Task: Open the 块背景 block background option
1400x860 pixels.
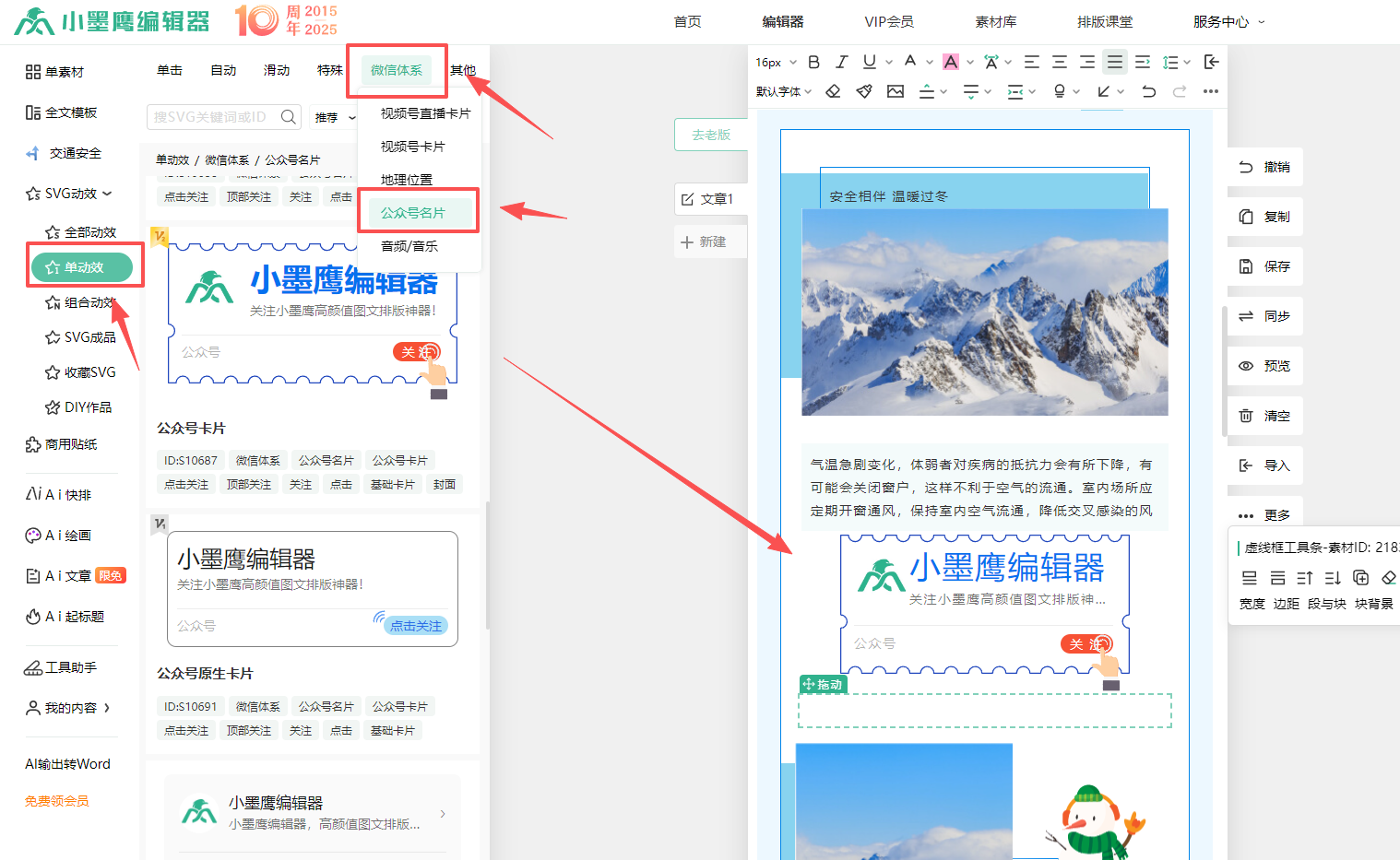Action: point(1374,604)
